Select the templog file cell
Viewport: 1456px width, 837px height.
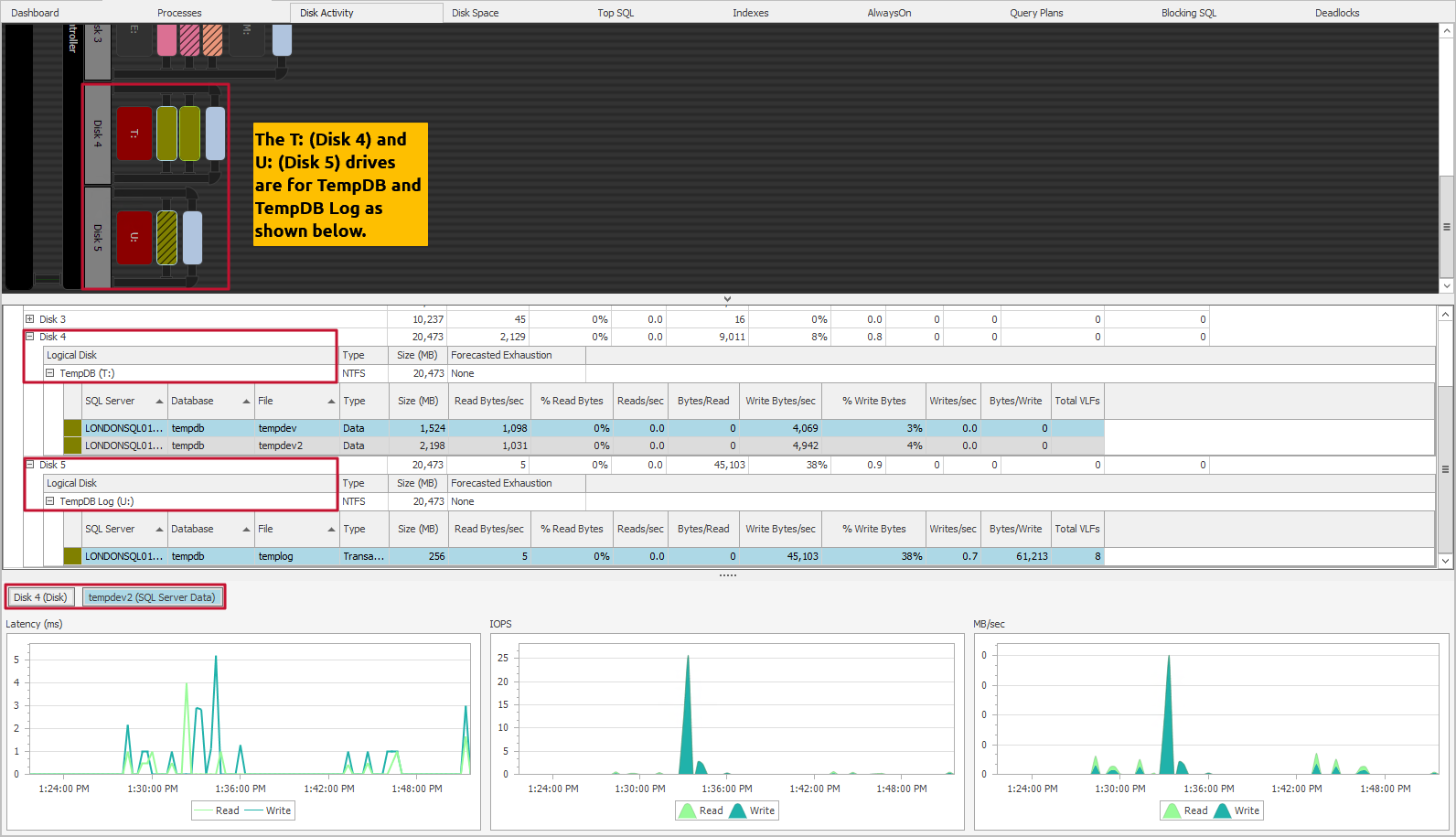coord(296,556)
